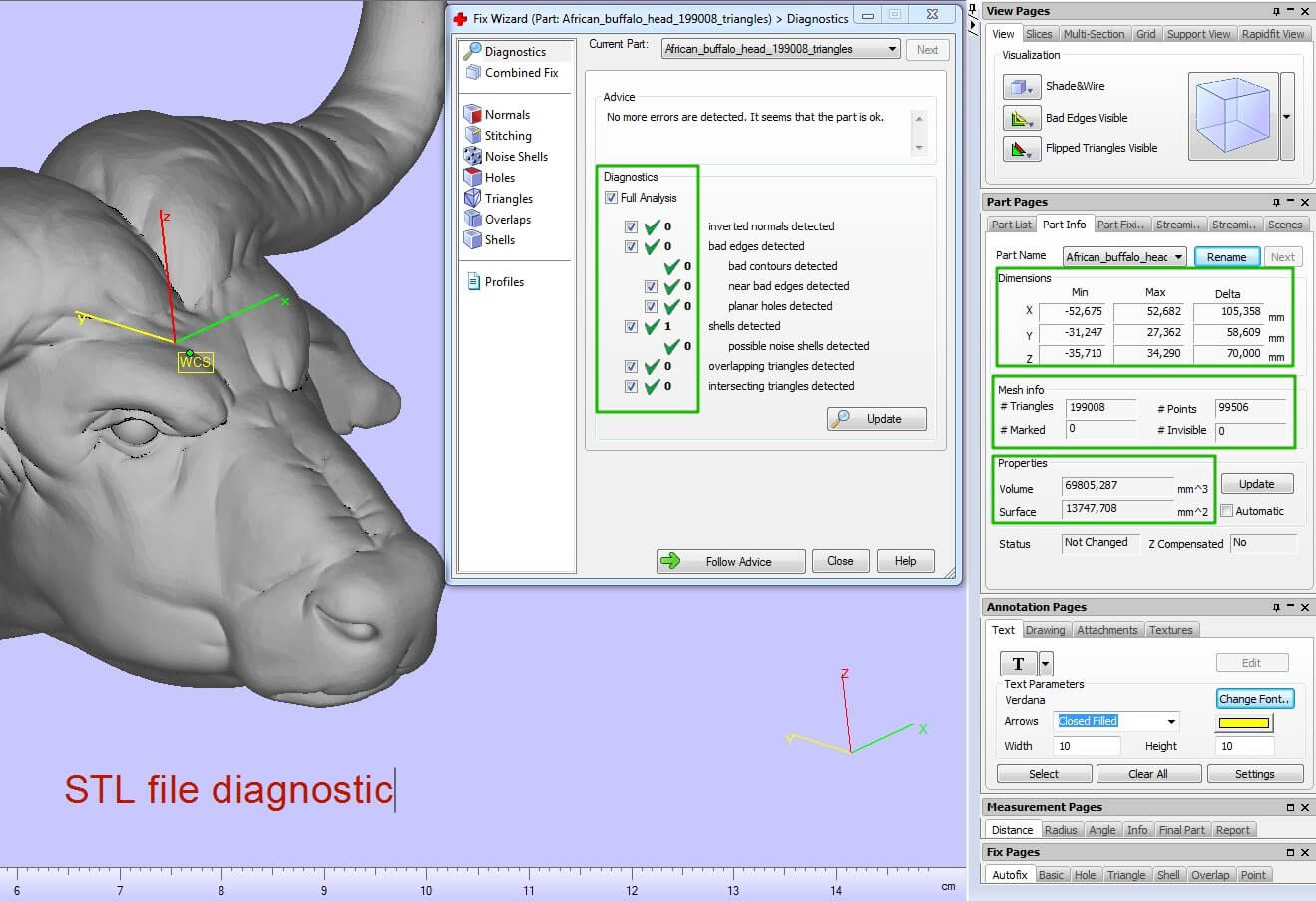Enable the Automatic update checkbox
The image size is (1316, 901).
point(1227,511)
